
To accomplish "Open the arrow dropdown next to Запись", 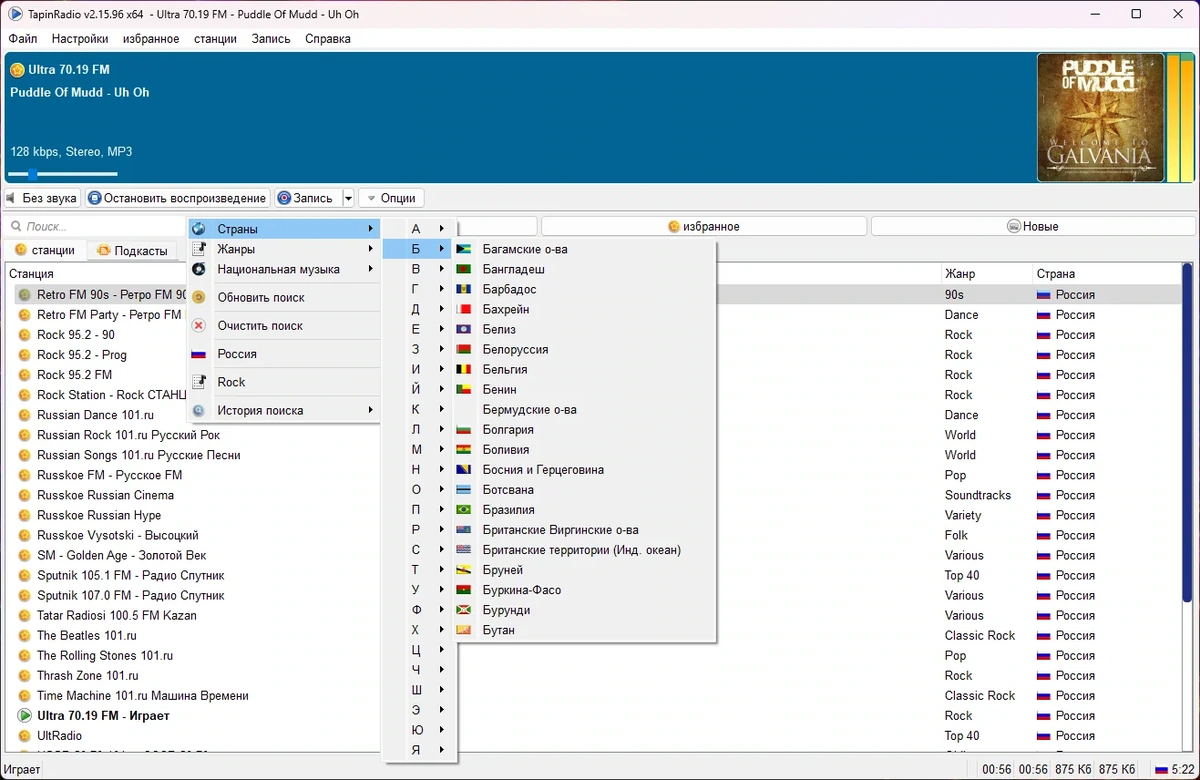I will 349,198.
